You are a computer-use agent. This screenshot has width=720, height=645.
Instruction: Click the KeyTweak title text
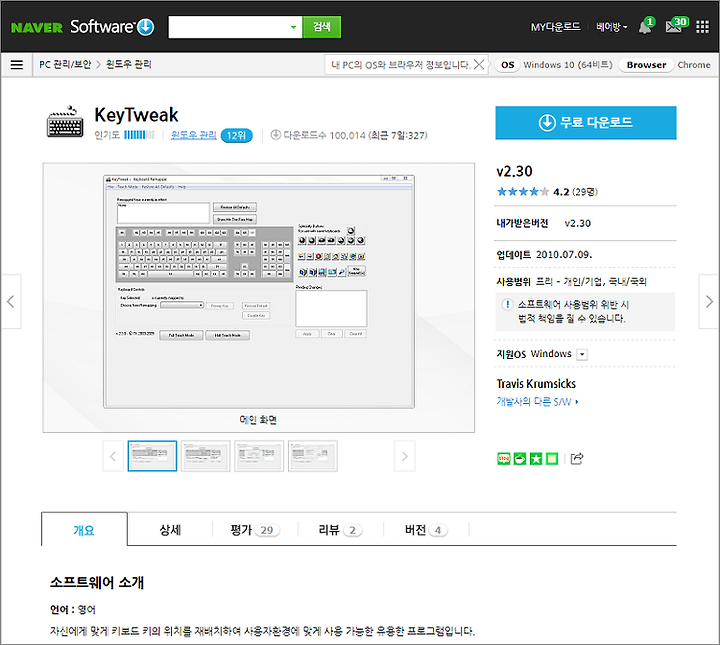coord(136,115)
